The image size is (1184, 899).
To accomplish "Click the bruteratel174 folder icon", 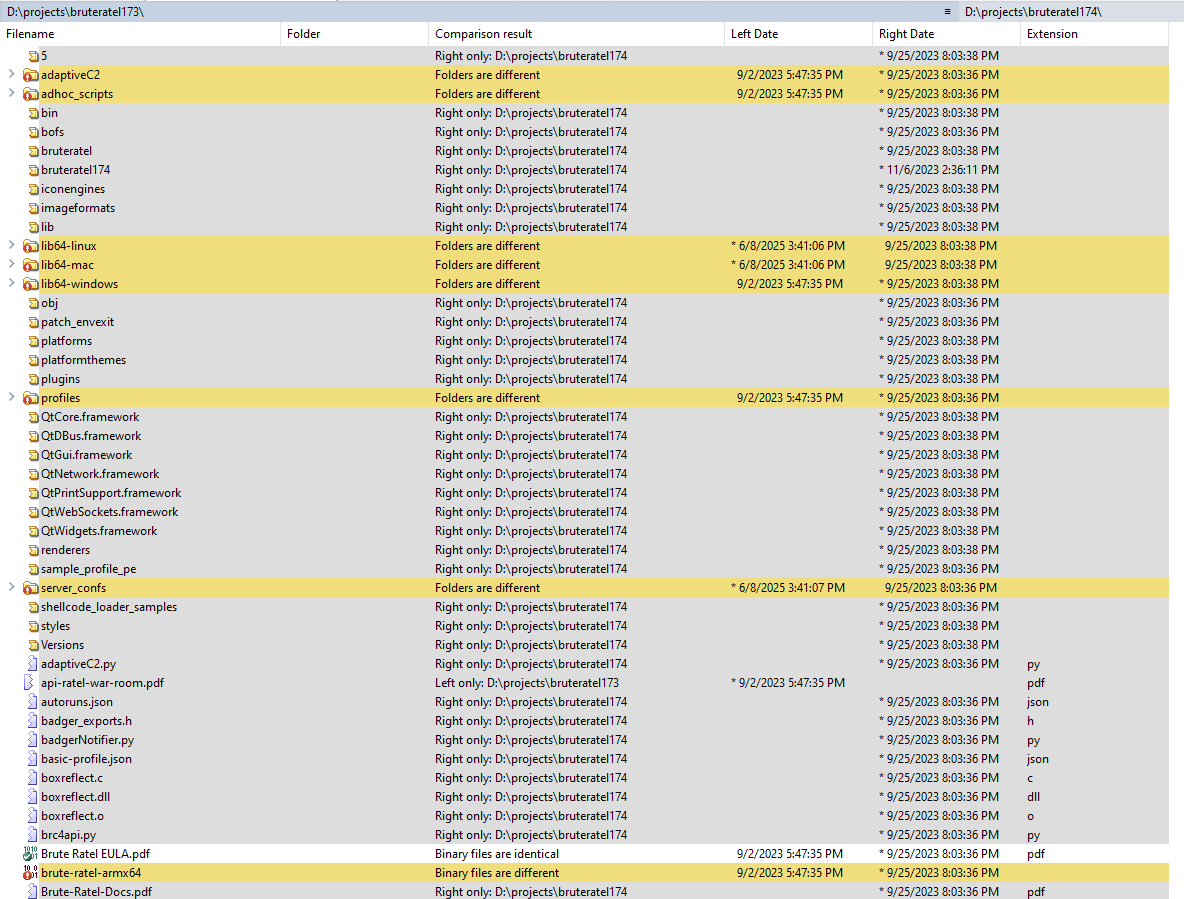I will (33, 171).
